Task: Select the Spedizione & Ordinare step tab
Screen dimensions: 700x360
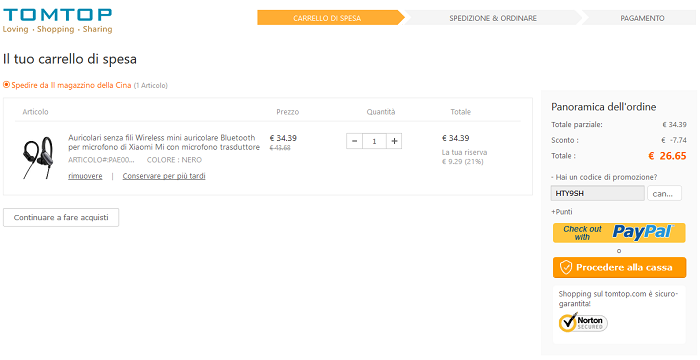Action: point(493,18)
